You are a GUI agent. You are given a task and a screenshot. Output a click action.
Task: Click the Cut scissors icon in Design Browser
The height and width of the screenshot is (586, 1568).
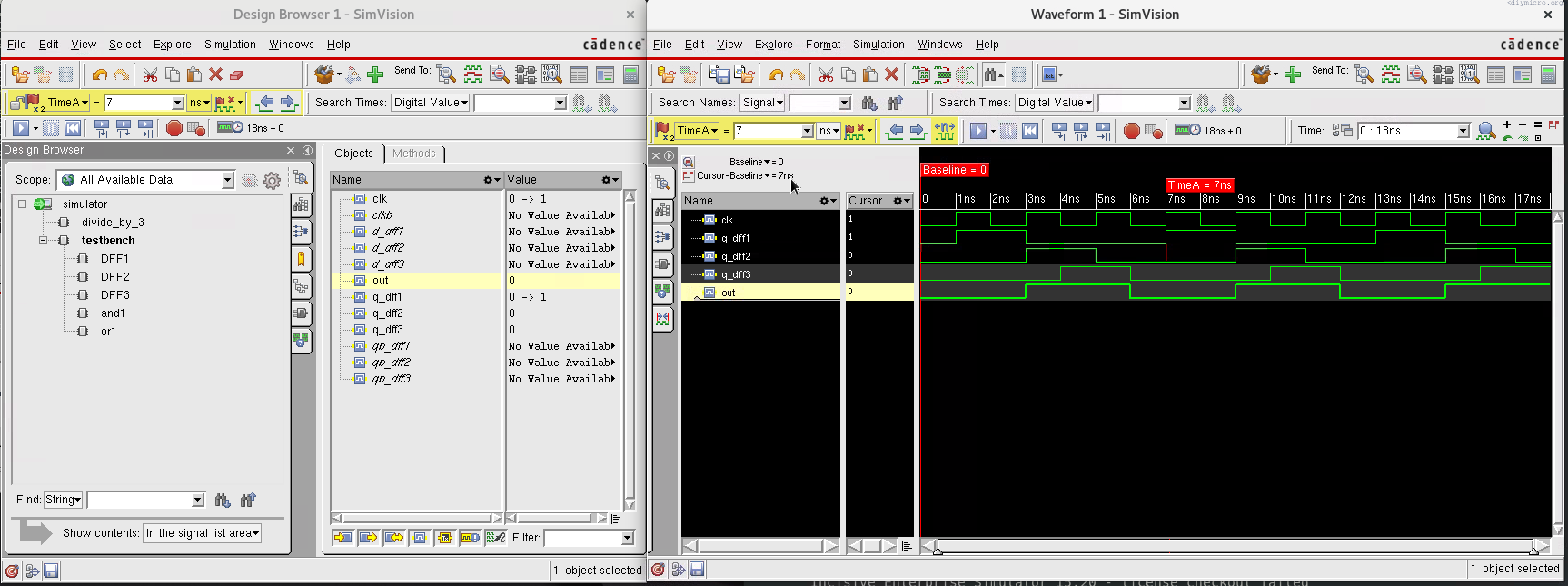(151, 74)
